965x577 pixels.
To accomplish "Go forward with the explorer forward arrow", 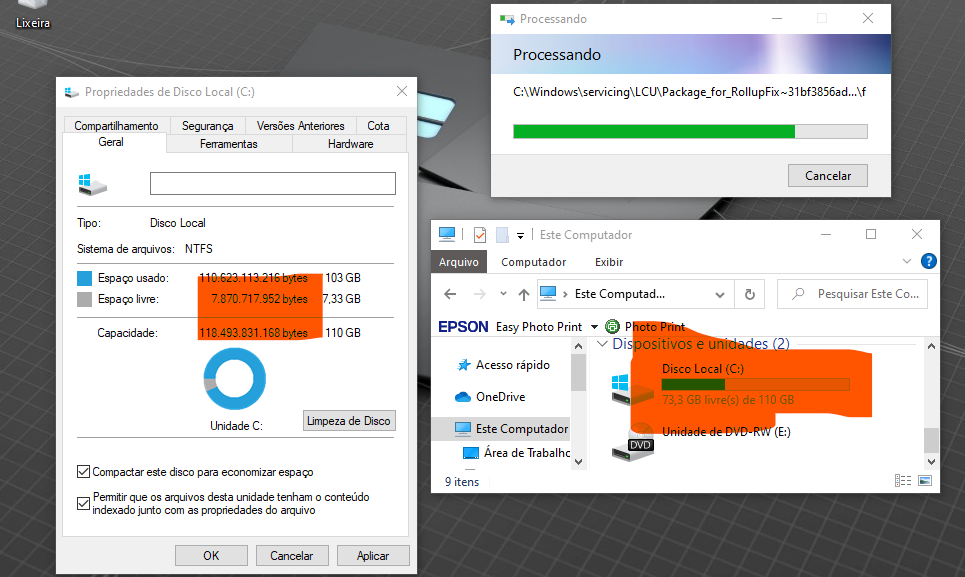I will point(479,294).
